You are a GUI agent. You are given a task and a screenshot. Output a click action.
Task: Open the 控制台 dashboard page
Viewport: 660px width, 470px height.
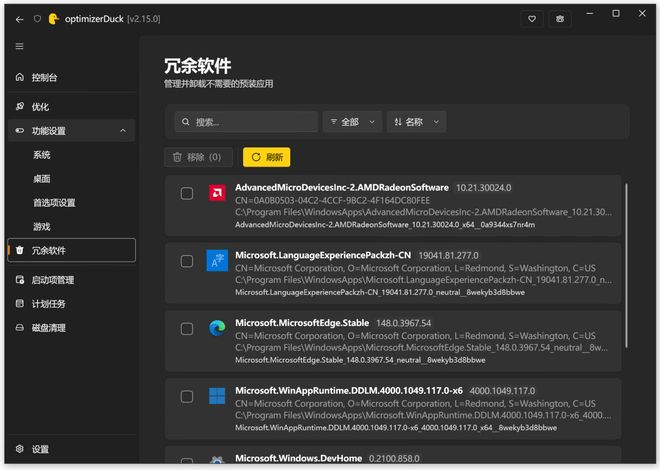pos(72,77)
